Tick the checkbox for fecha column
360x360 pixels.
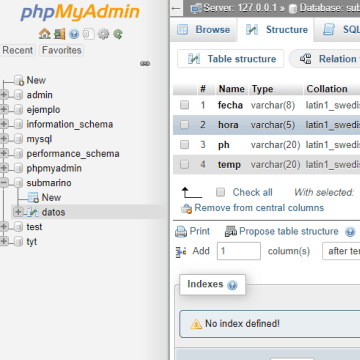tap(184, 105)
